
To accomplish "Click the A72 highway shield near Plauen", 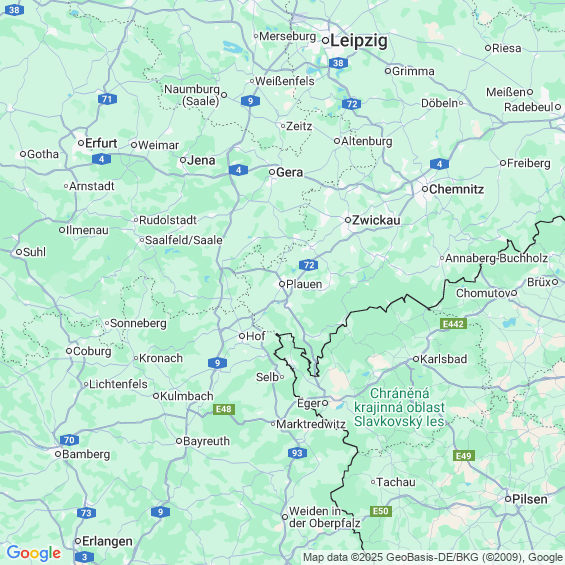I will point(309,265).
